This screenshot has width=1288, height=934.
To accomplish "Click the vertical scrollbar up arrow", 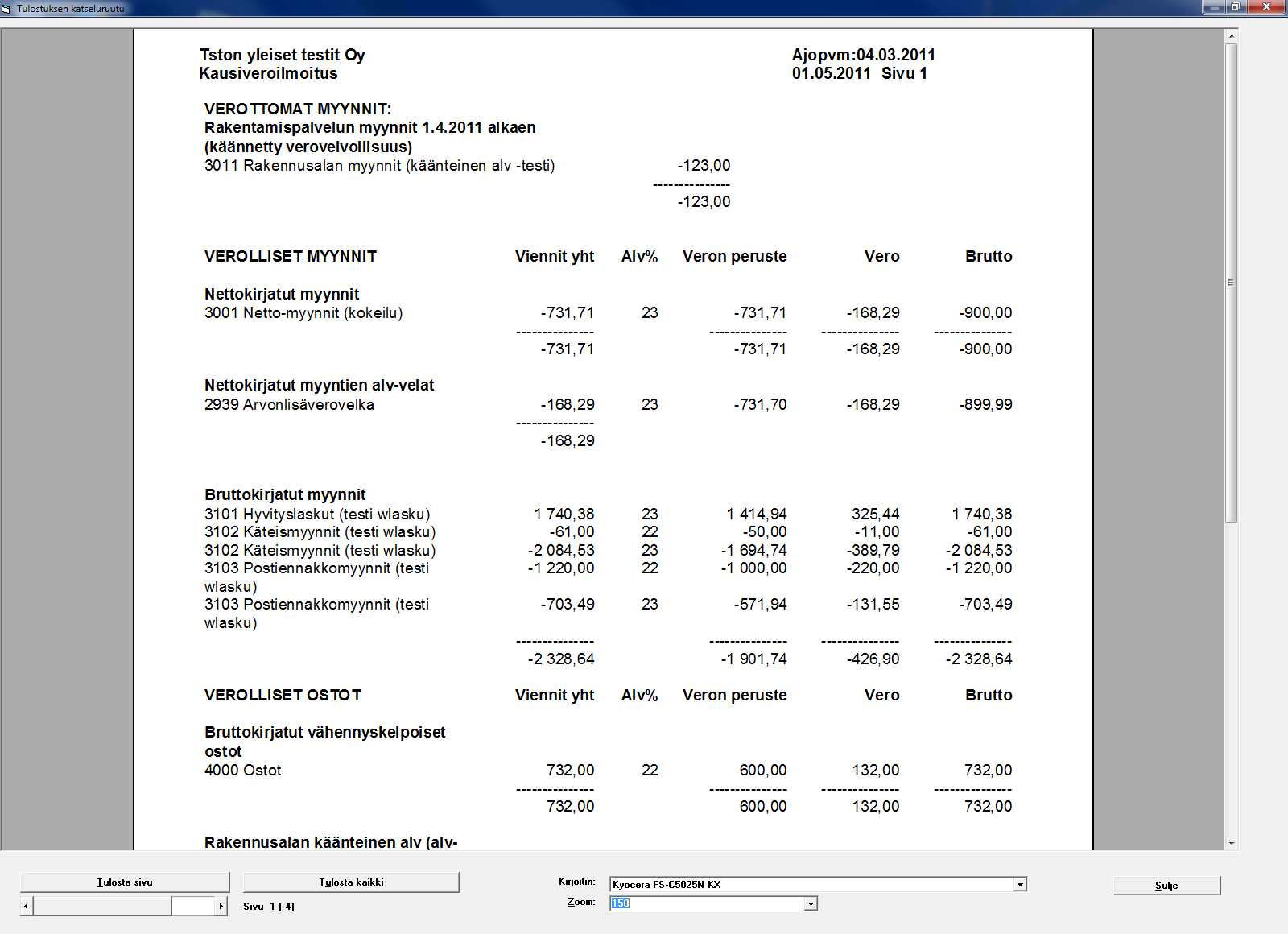I will pyautogui.click(x=1231, y=36).
